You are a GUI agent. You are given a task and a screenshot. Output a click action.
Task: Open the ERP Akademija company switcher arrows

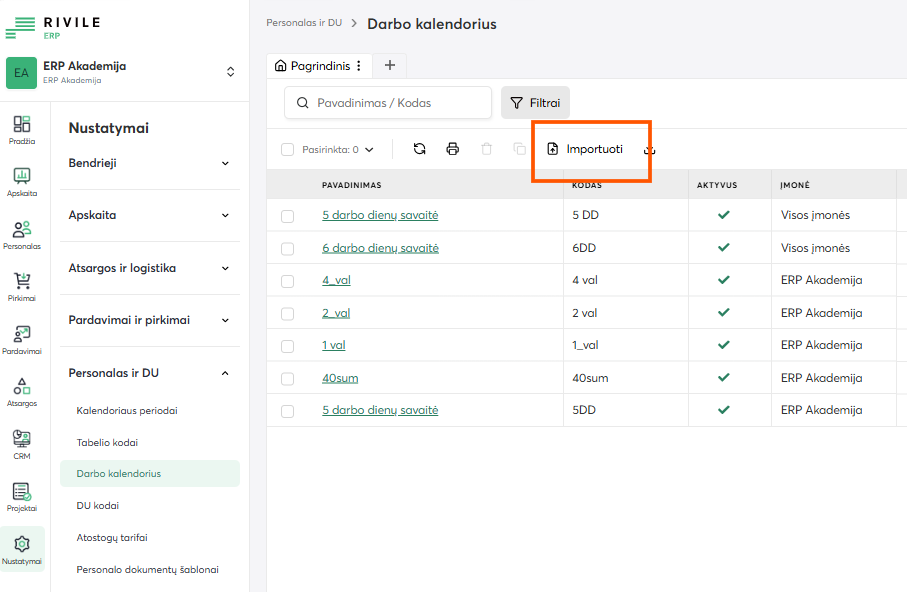(x=230, y=72)
